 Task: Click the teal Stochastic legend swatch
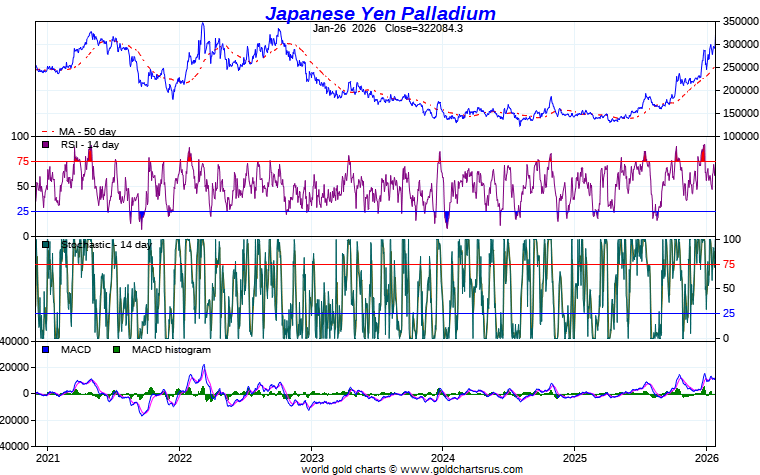46,244
